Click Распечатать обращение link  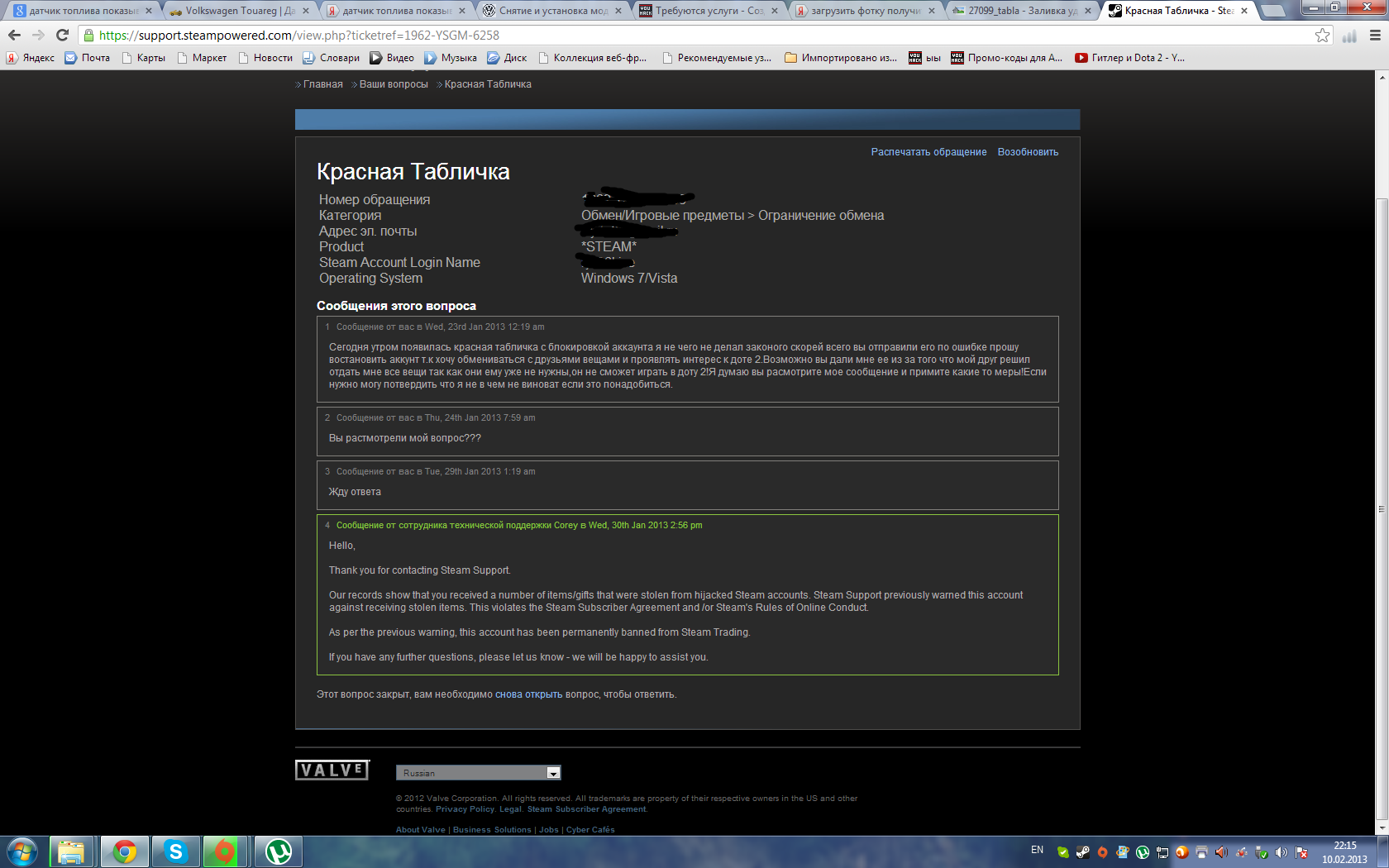pyautogui.click(x=928, y=152)
